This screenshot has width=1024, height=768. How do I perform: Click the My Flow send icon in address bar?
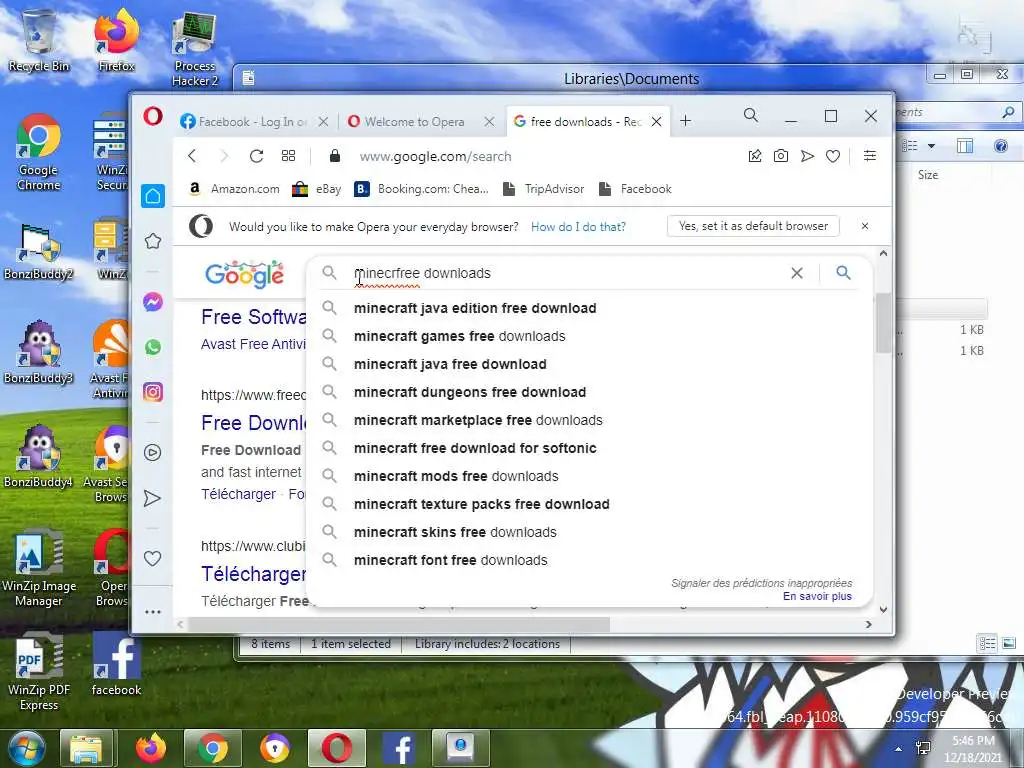click(x=807, y=156)
